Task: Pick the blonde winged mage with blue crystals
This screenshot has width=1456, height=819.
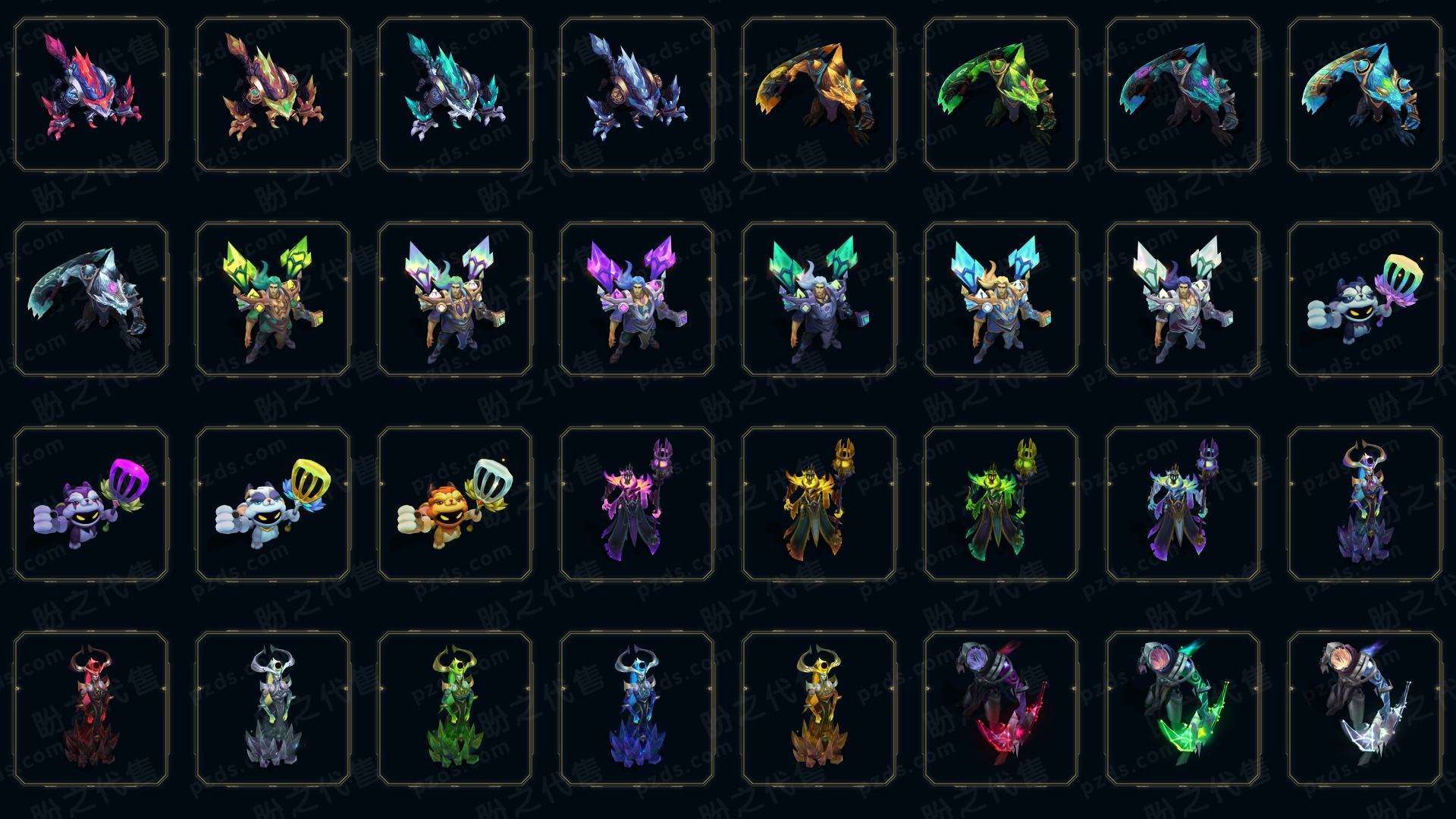Action: 1001,299
